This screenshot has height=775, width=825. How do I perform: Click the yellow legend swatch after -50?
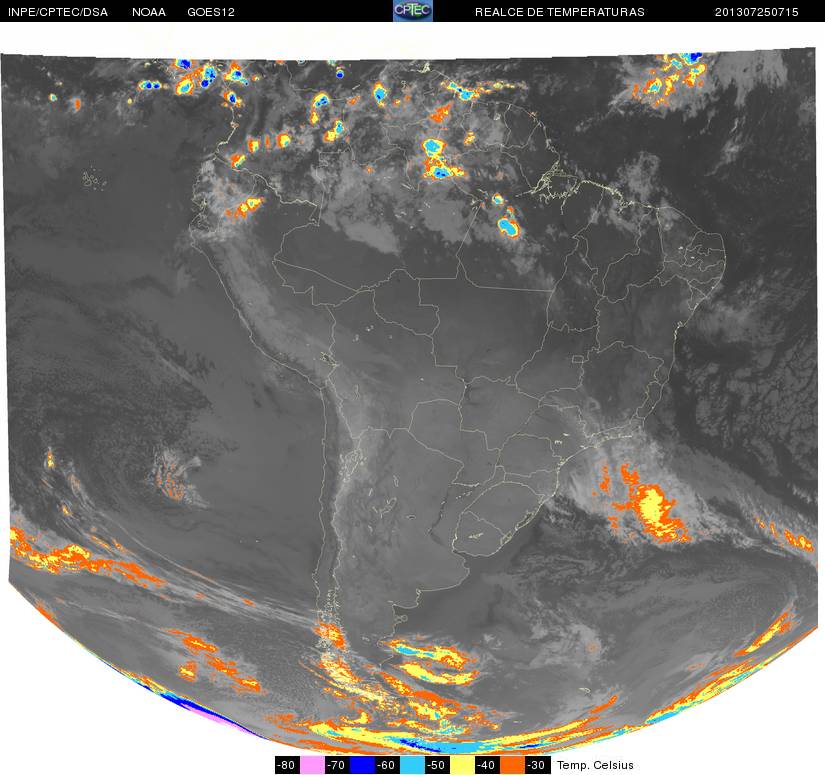pos(462,765)
